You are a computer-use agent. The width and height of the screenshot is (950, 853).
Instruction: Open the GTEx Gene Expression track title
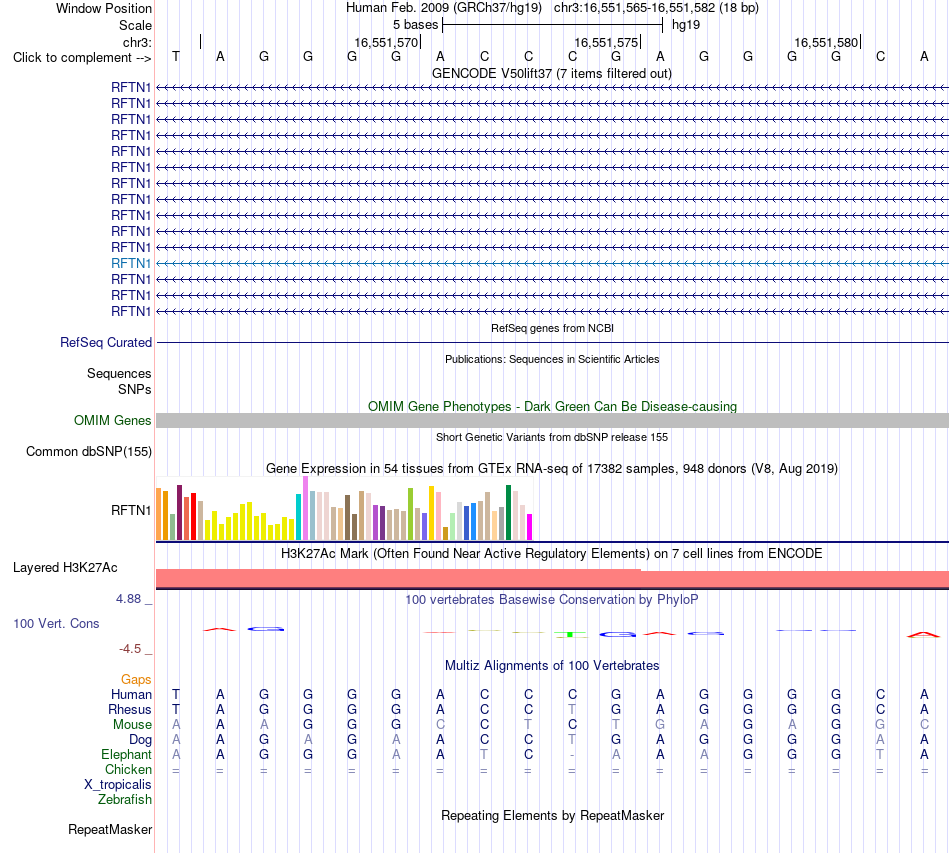tap(552, 468)
